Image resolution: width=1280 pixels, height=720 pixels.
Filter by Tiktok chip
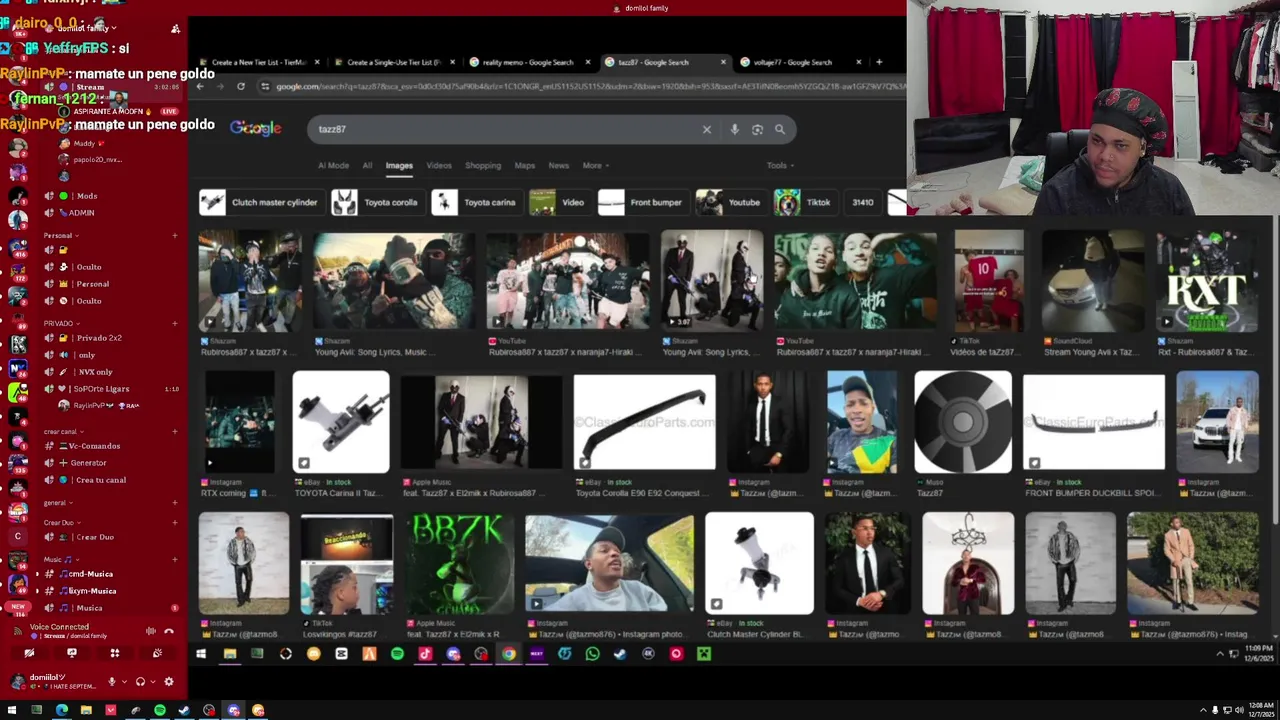804,202
